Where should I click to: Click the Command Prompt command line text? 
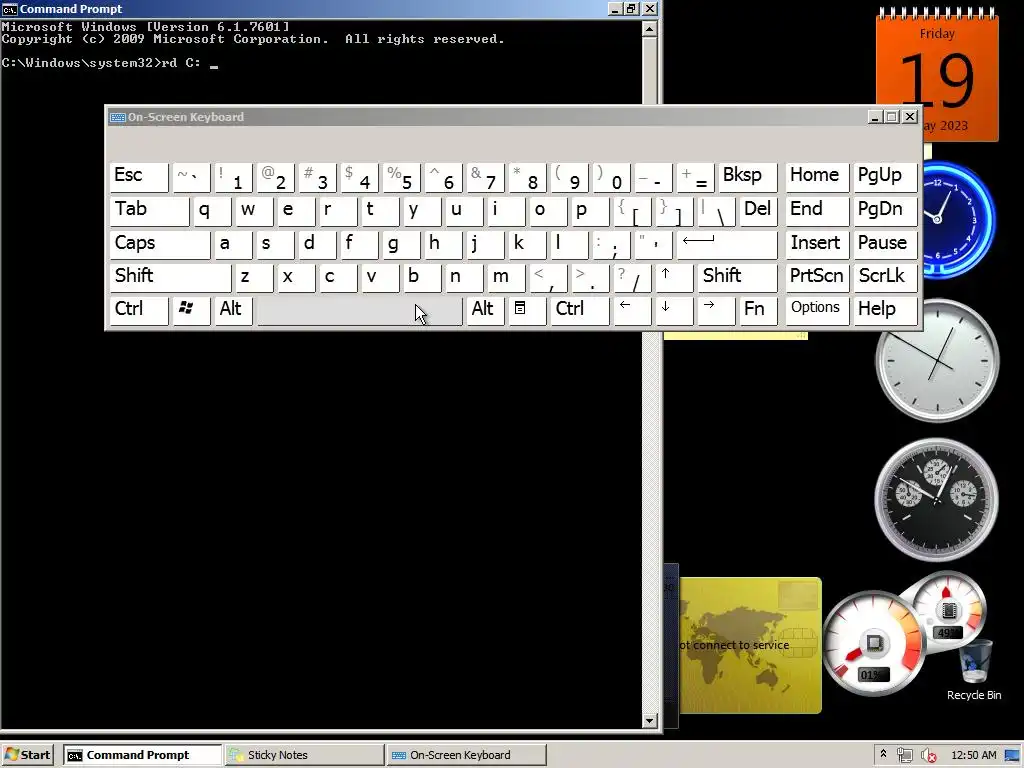coord(110,63)
